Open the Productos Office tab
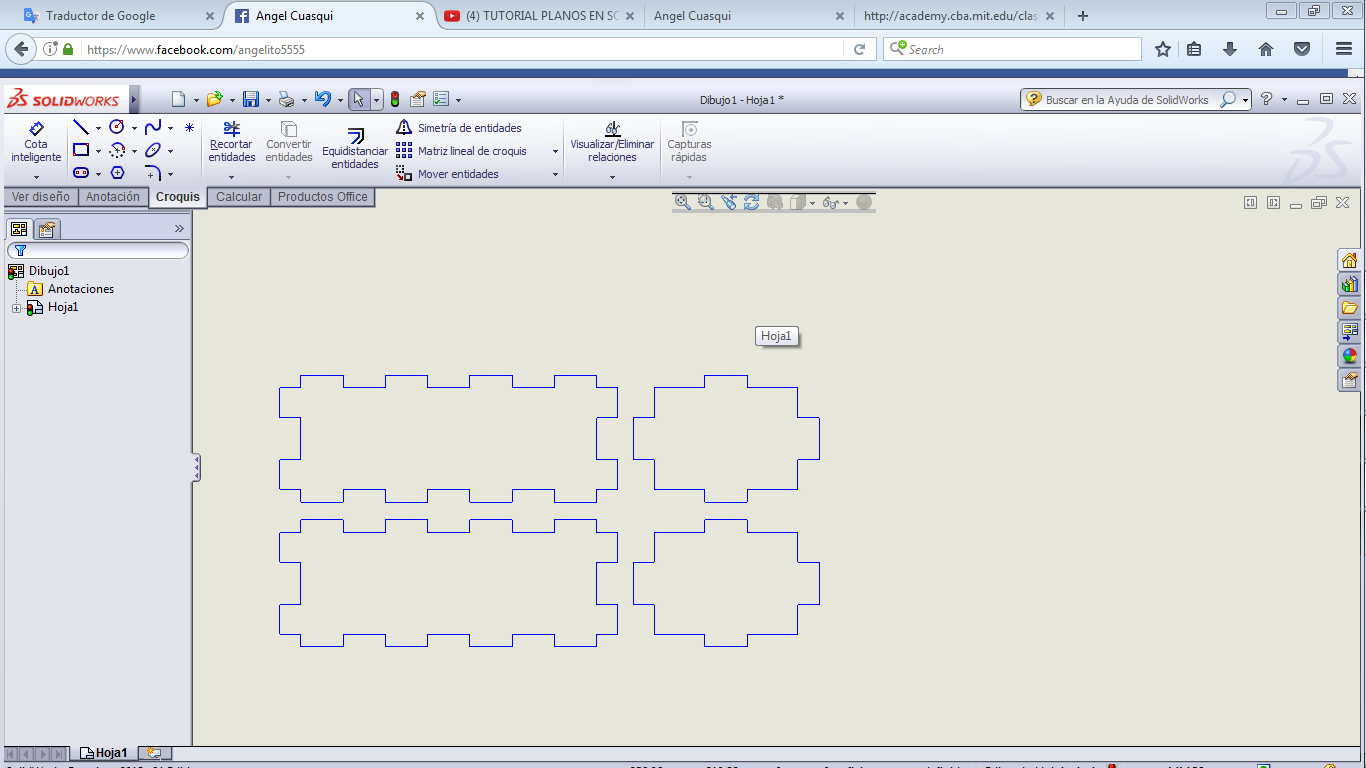The height and width of the screenshot is (768, 1366). 323,197
